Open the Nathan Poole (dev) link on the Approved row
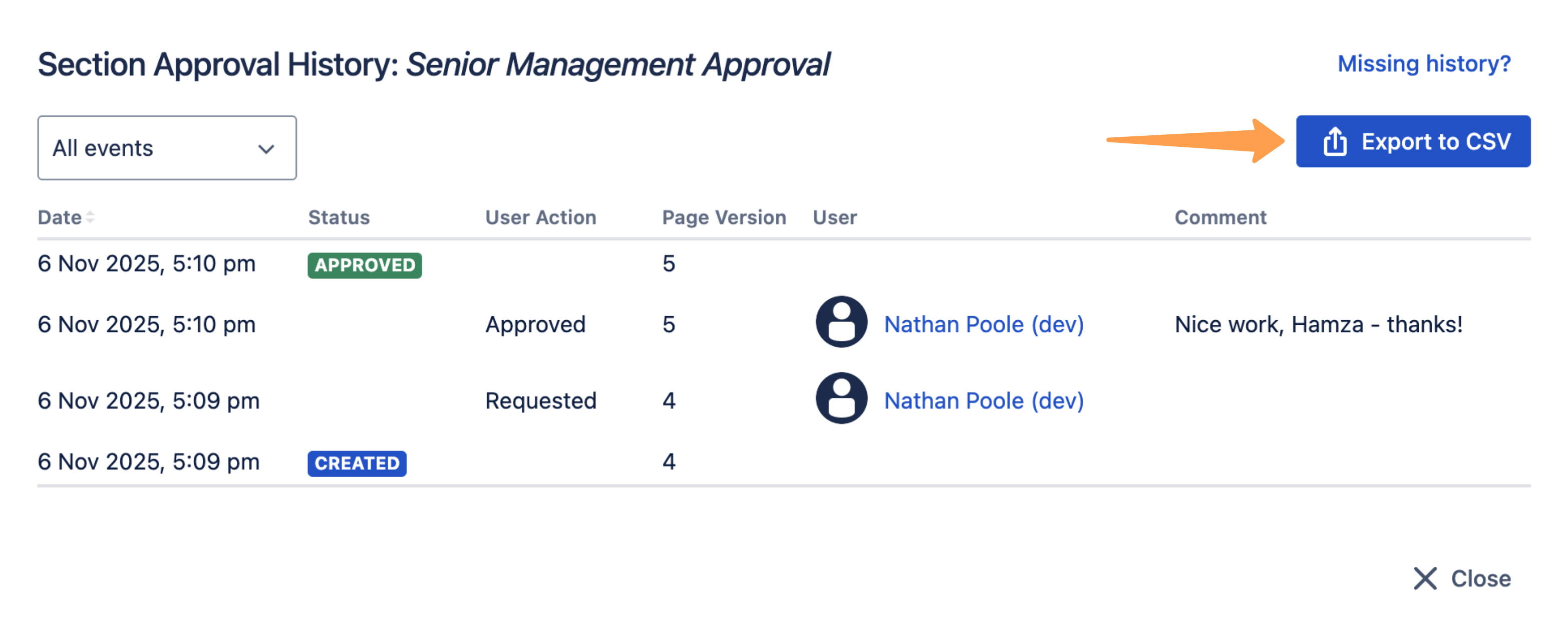The height and width of the screenshot is (640, 1568). (x=983, y=325)
